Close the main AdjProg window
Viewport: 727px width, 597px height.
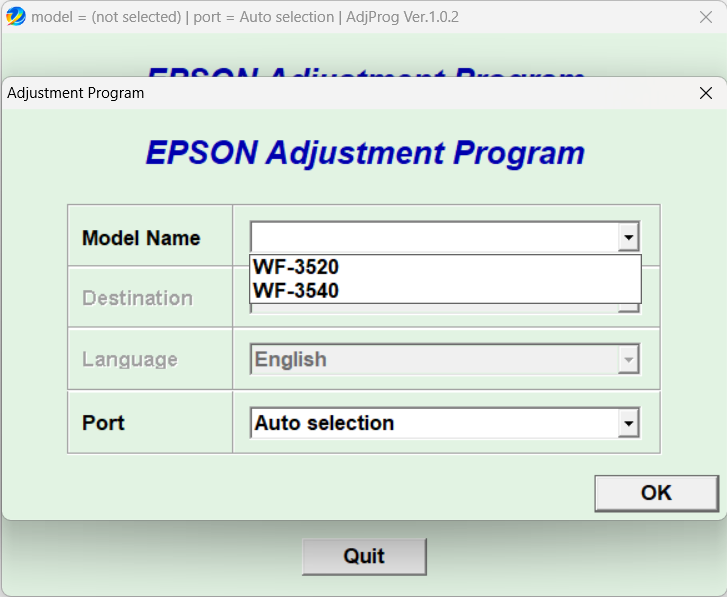[704, 17]
